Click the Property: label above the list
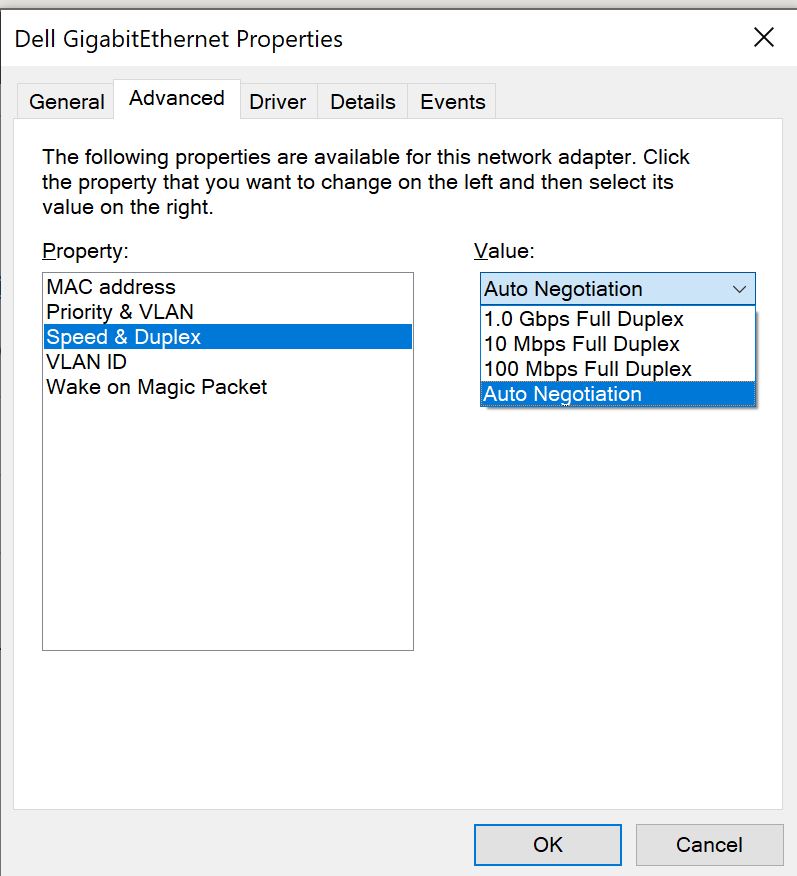This screenshot has width=797, height=876. [x=86, y=250]
